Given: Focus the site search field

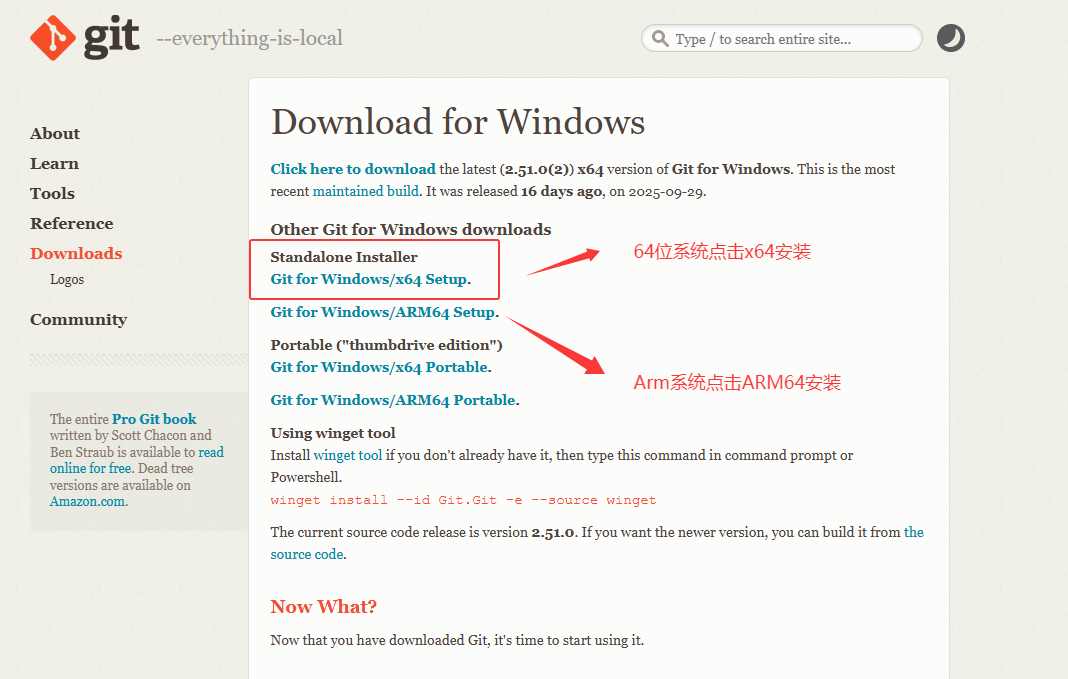Looking at the screenshot, I should (781, 38).
